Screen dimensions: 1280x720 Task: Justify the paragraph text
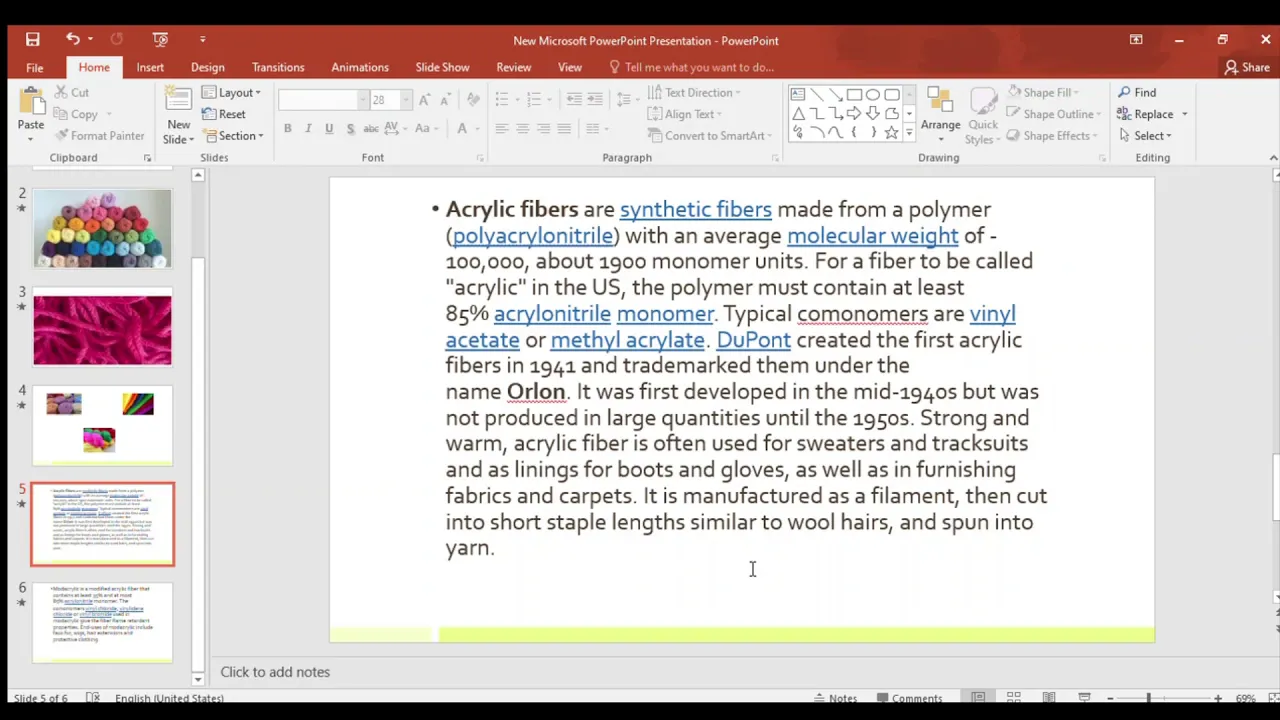565,128
